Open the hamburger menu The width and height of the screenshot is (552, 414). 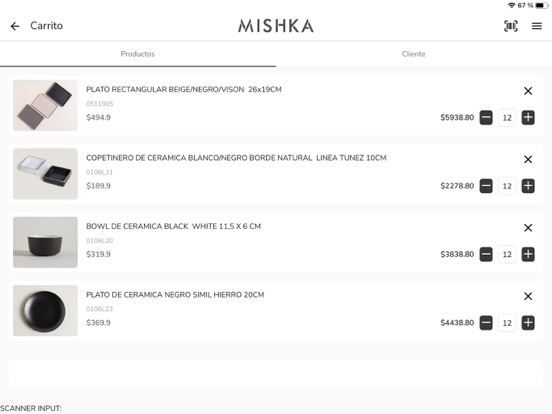point(537,26)
